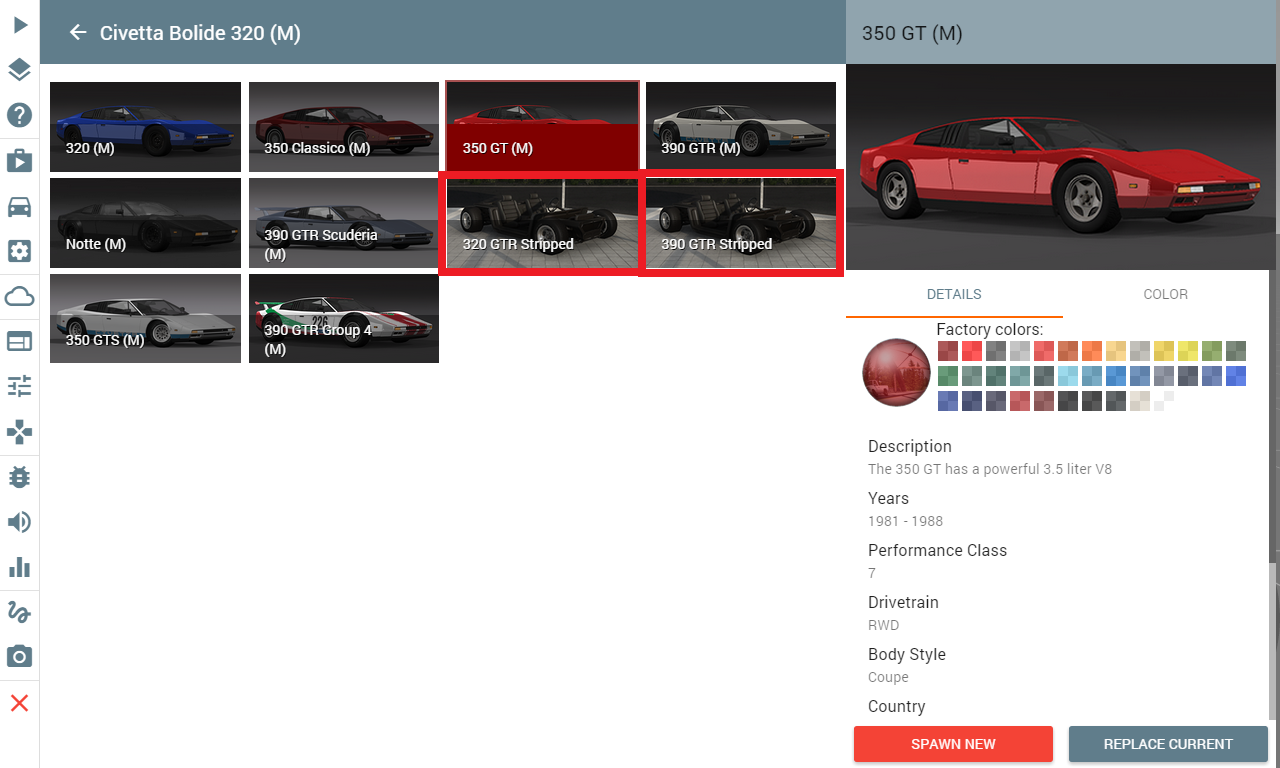1280x768 pixels.
Task: Open the vehicles car icon
Action: (20, 206)
